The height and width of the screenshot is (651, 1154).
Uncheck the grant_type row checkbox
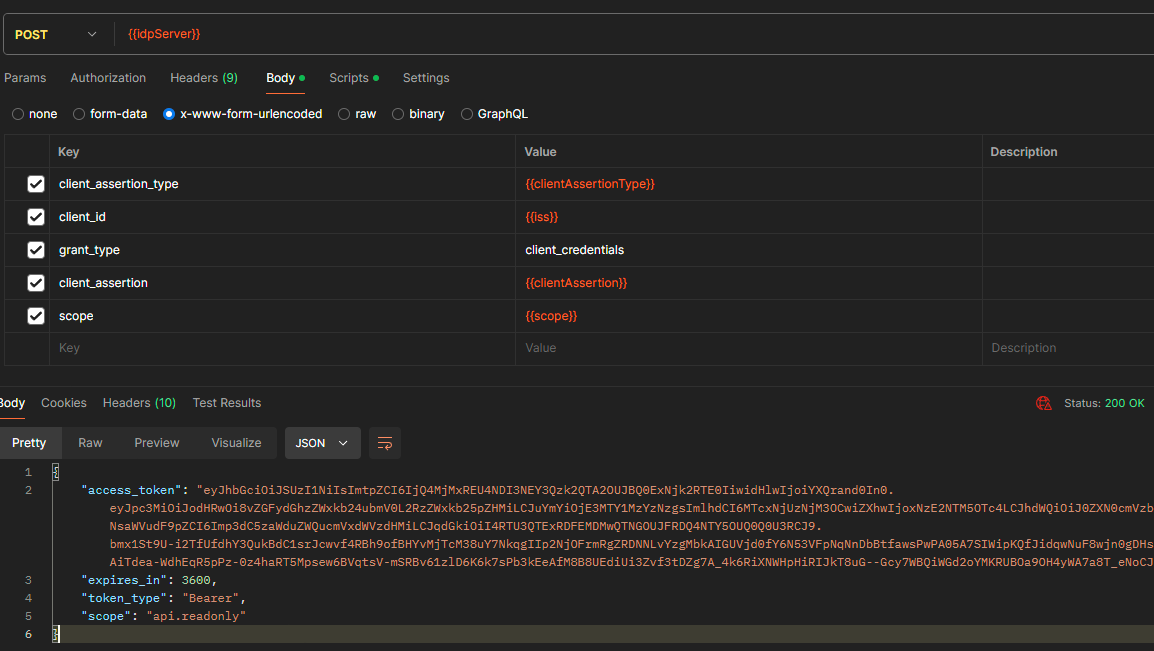point(35,250)
